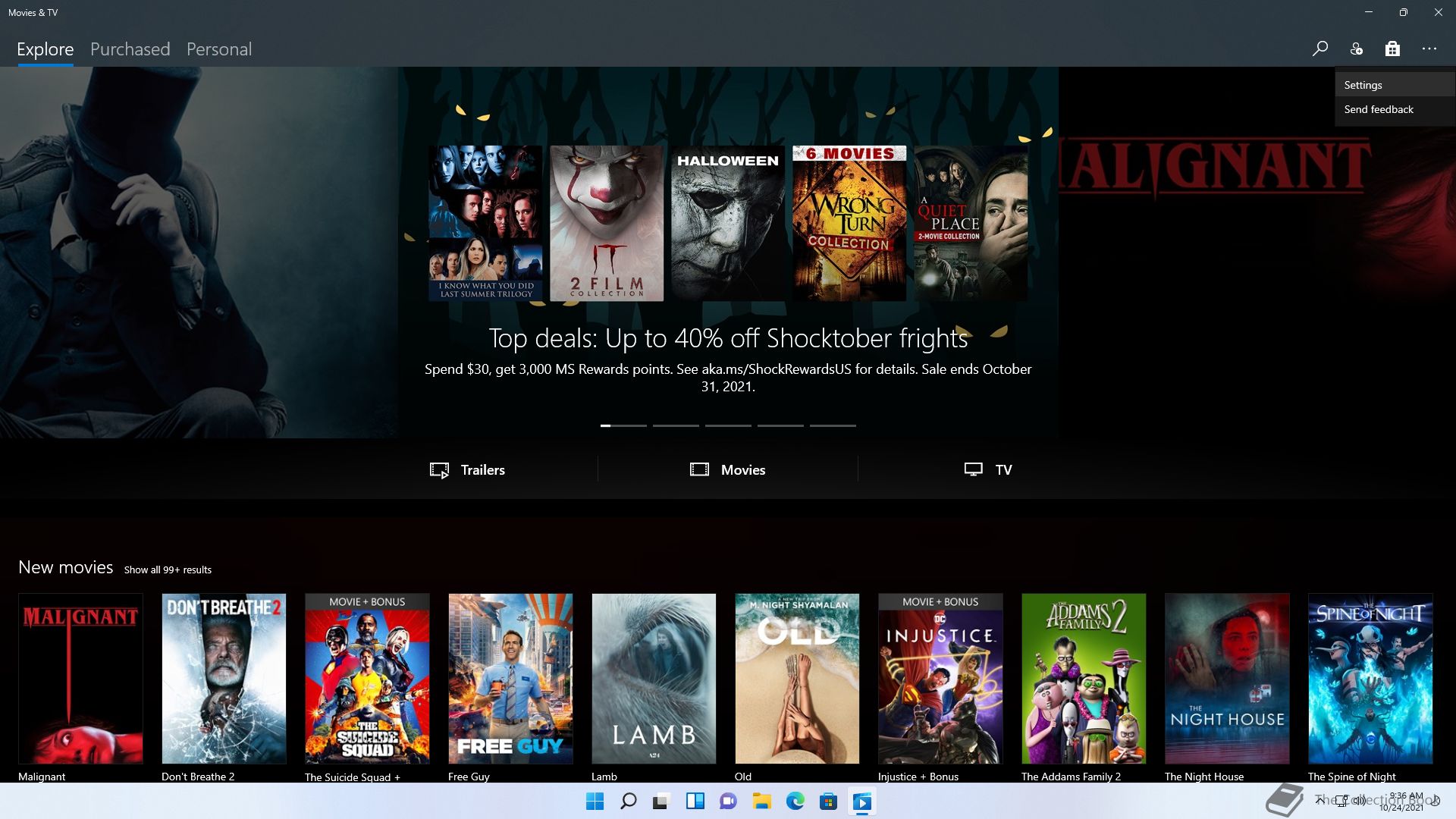
Task: Click the Top deals Shocktober banner title
Action: (x=728, y=338)
